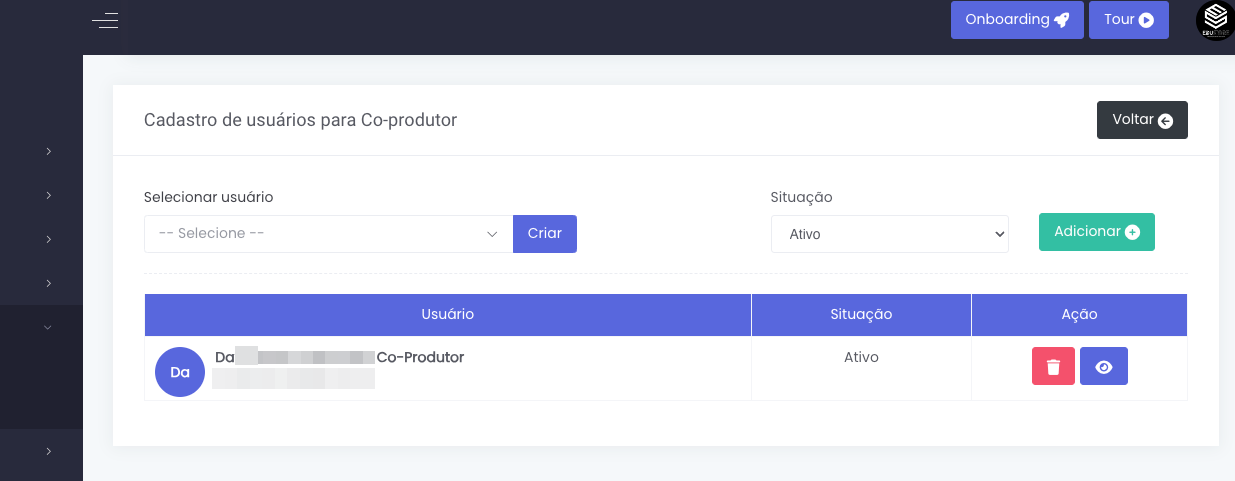The height and width of the screenshot is (481, 1235).
Task: Click the Ação column header
Action: (1078, 314)
